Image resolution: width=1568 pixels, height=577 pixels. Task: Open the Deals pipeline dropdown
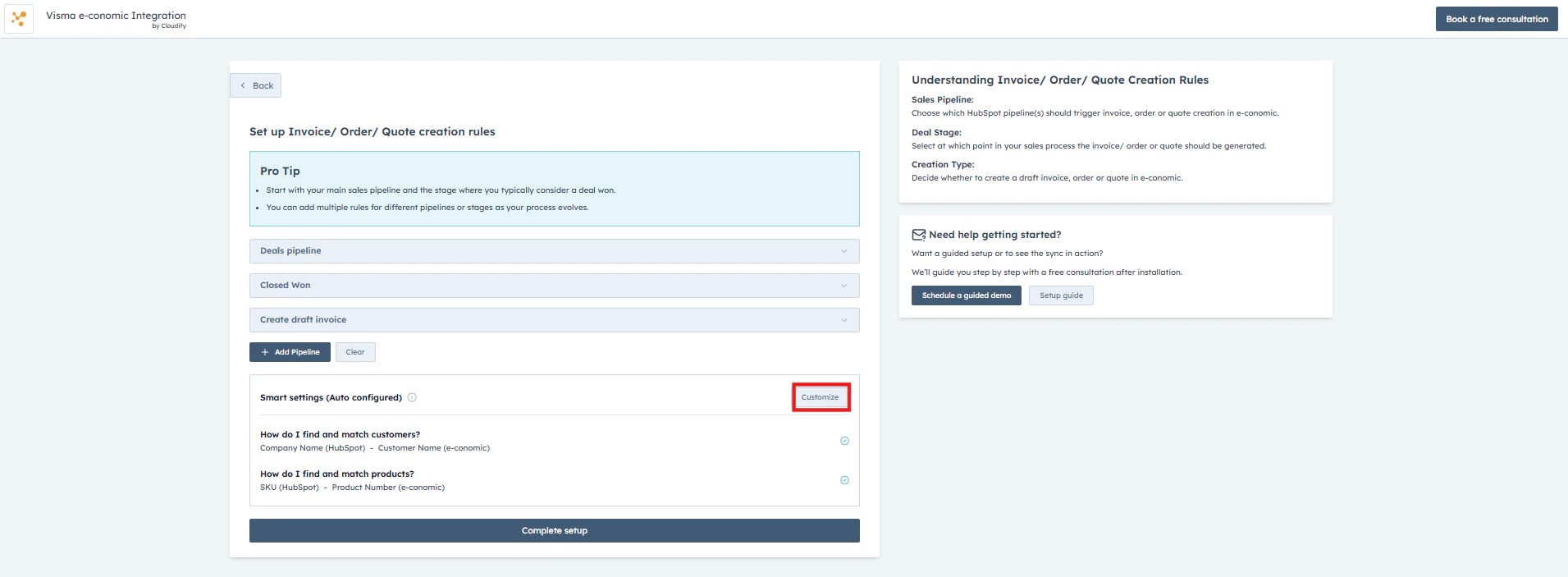click(555, 251)
